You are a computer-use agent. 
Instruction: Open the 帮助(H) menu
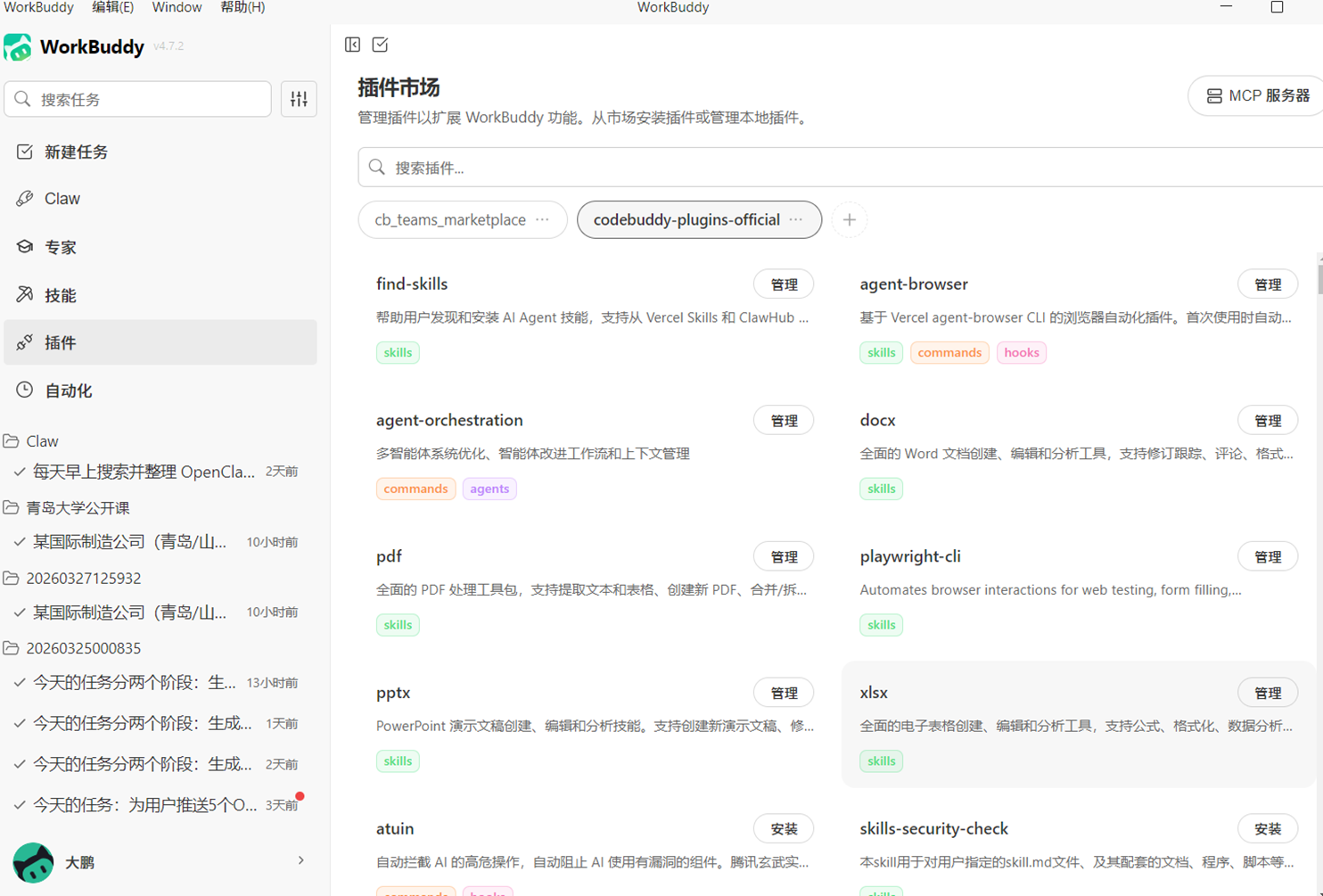242,7
